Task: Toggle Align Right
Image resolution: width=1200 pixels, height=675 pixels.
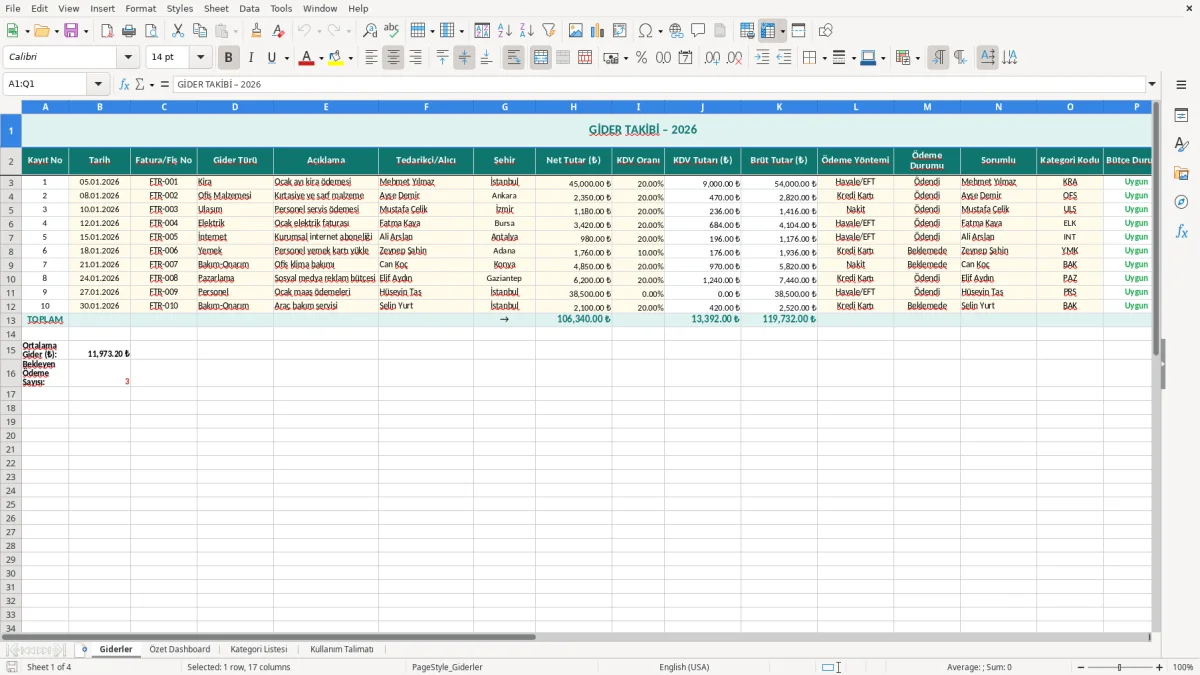Action: pyautogui.click(x=415, y=58)
